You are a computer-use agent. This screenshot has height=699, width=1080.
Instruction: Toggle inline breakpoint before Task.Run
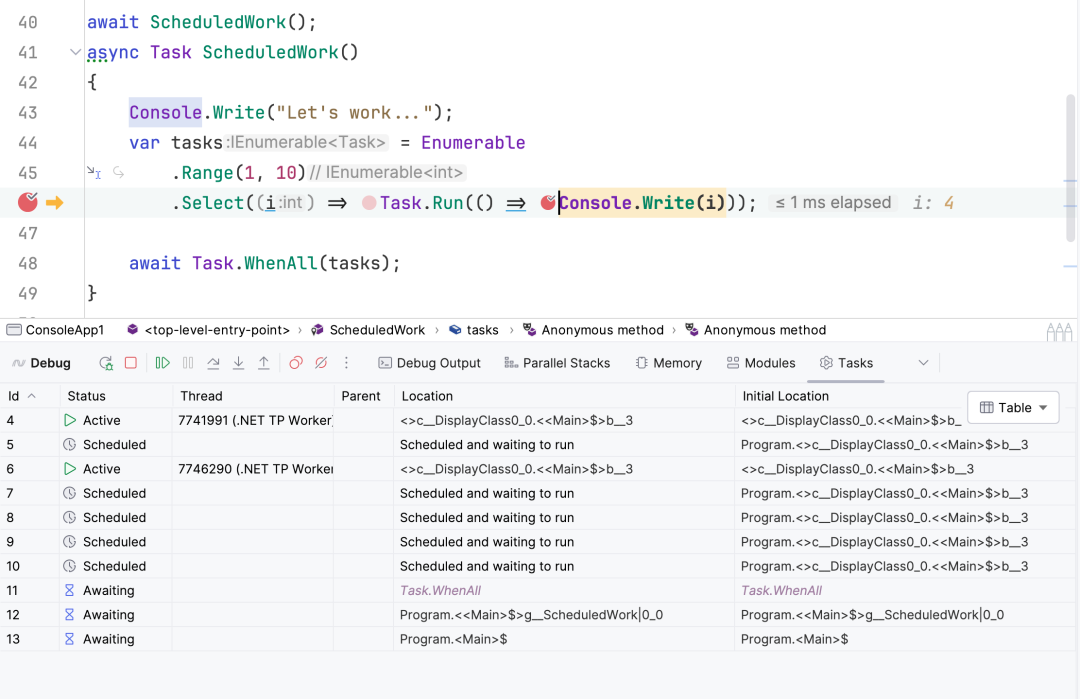[x=369, y=202]
